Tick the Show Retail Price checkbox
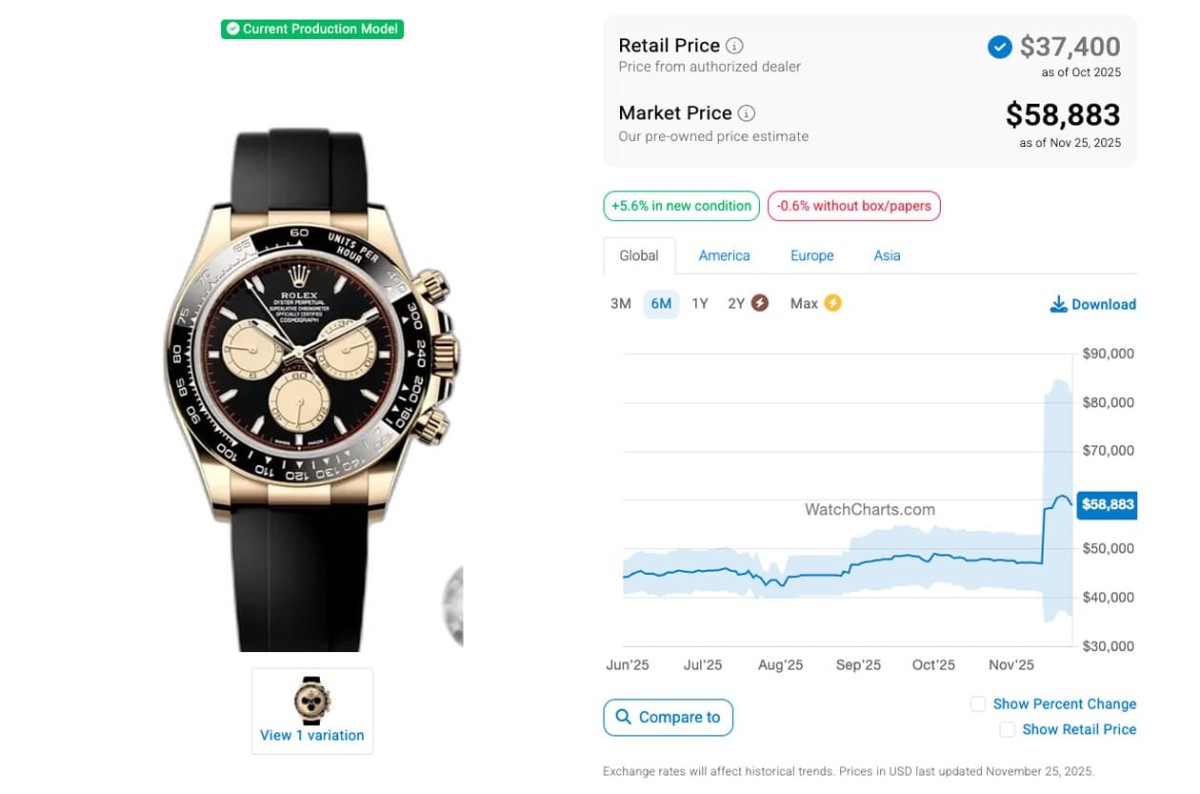Screen dimensions: 1200x794 1007,730
